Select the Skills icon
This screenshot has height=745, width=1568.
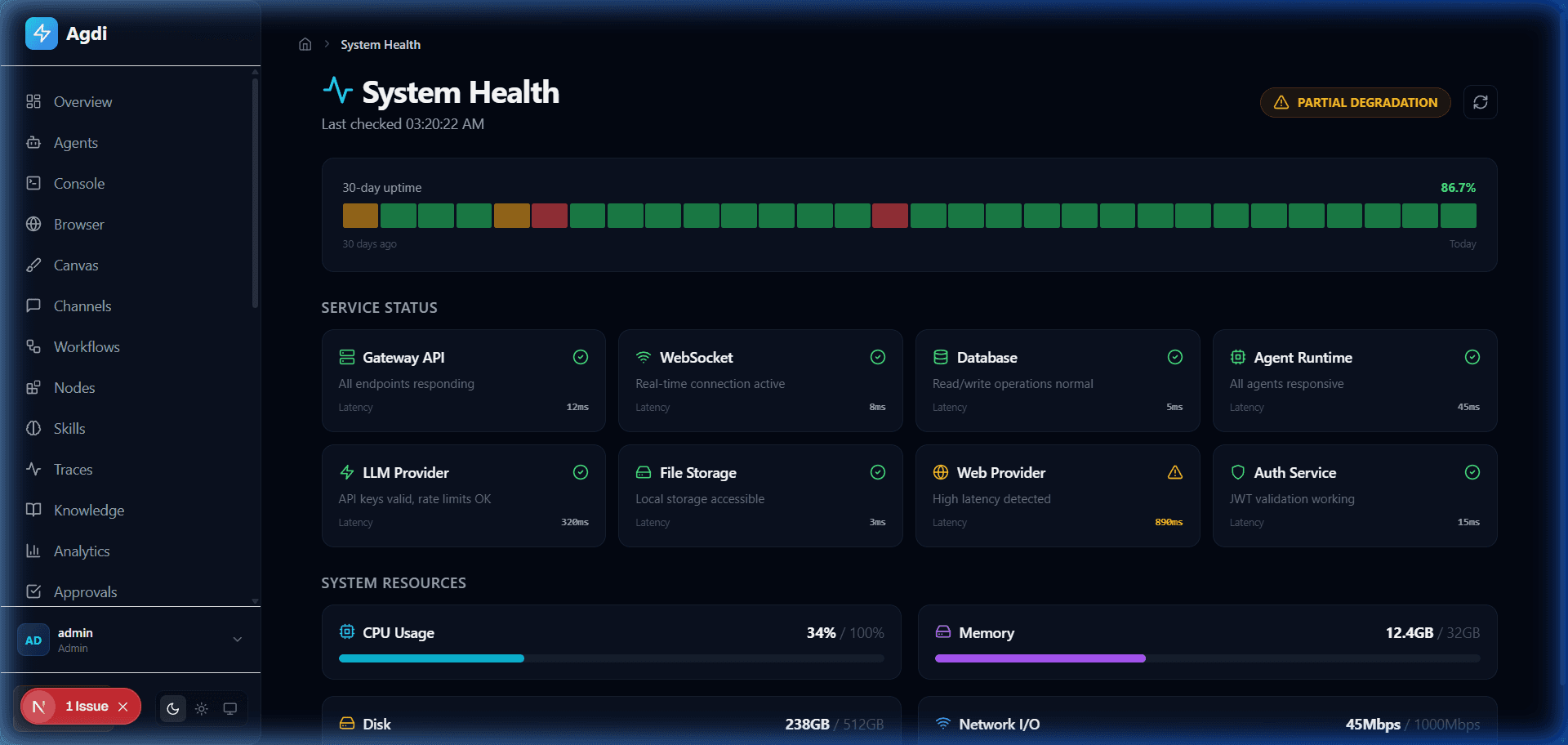(33, 428)
